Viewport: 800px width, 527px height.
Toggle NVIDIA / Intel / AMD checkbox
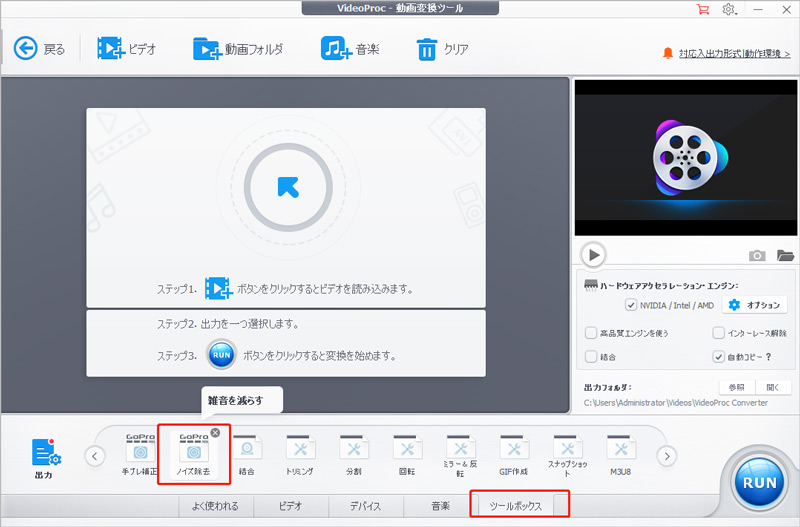coord(631,305)
